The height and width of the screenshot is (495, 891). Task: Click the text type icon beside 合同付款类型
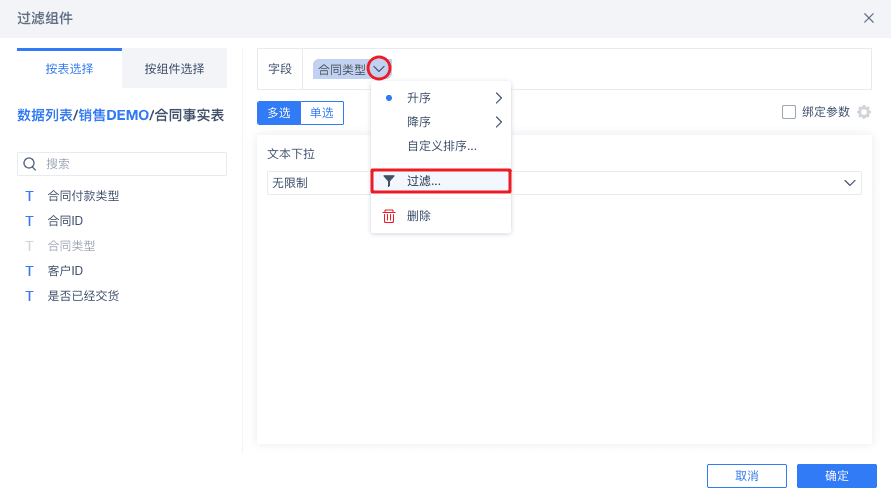pyautogui.click(x=29, y=196)
